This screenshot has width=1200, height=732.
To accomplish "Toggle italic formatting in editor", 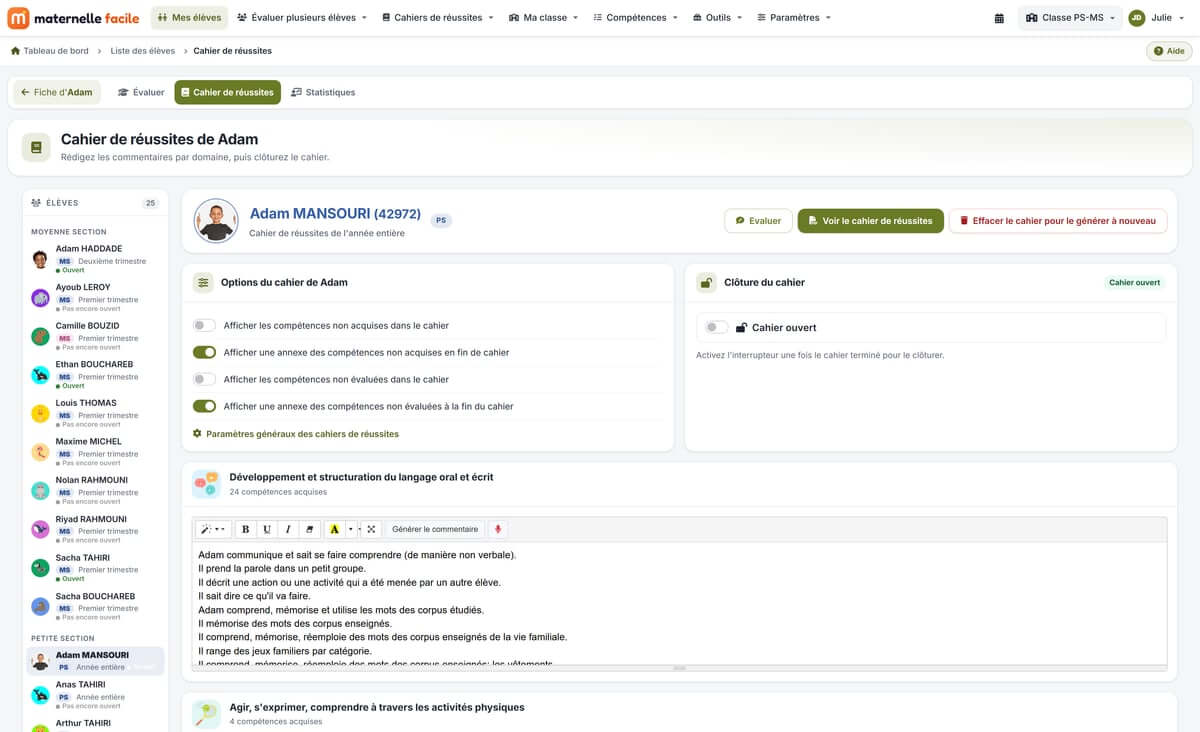I will [288, 529].
